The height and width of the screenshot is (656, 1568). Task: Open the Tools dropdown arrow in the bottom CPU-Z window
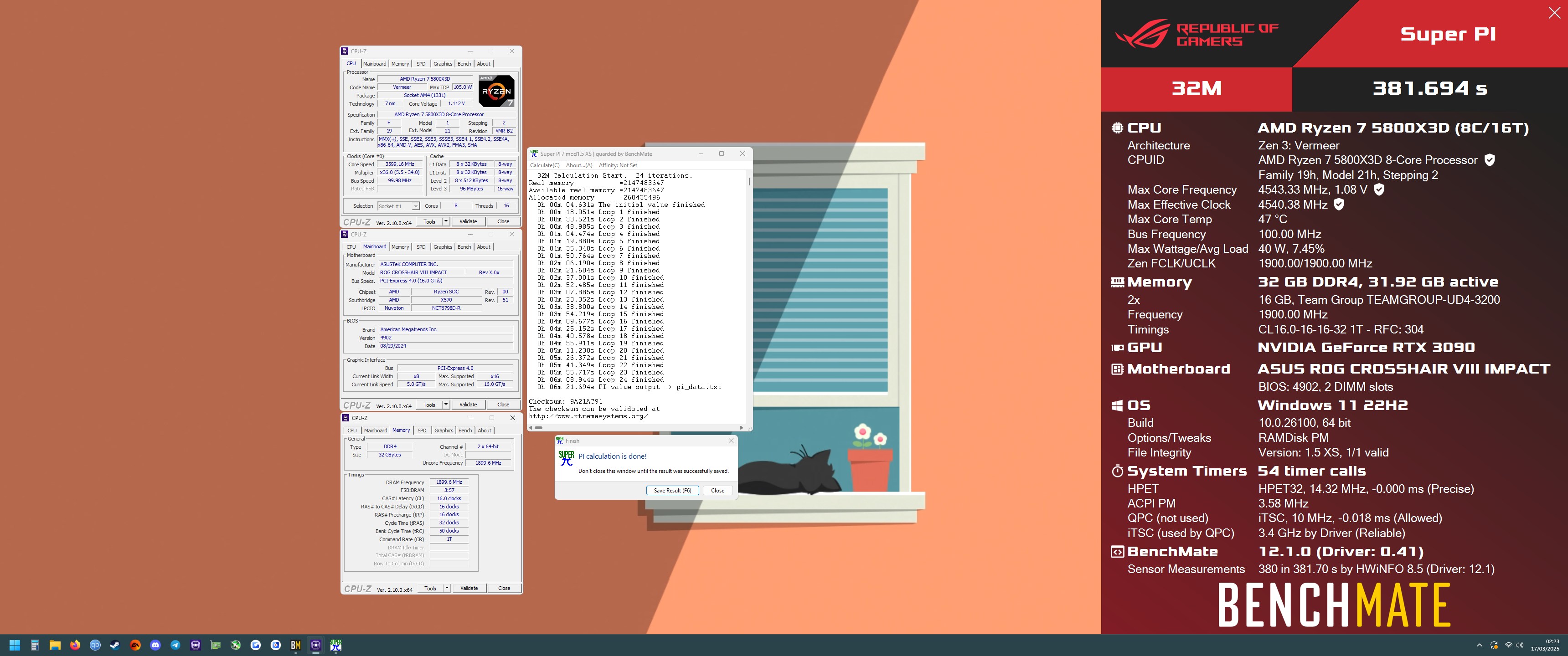(x=447, y=589)
